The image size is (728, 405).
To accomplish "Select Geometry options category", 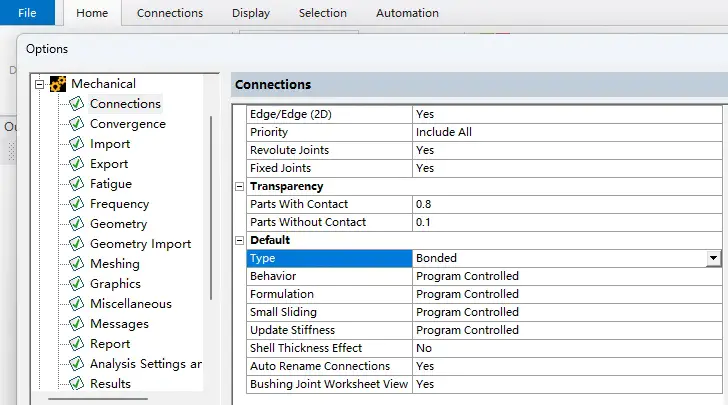I will 118,224.
